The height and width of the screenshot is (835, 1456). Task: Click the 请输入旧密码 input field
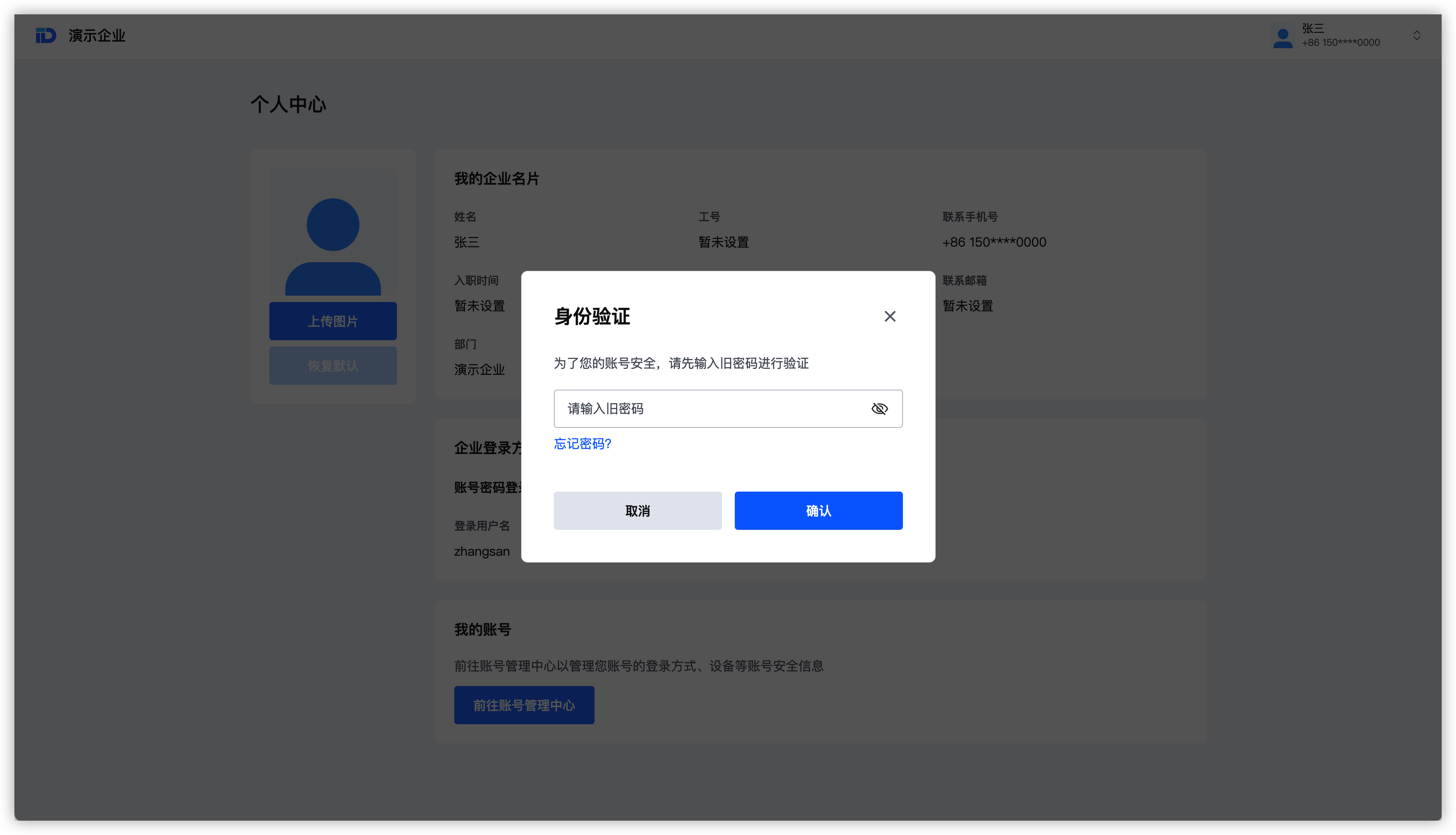coord(711,409)
